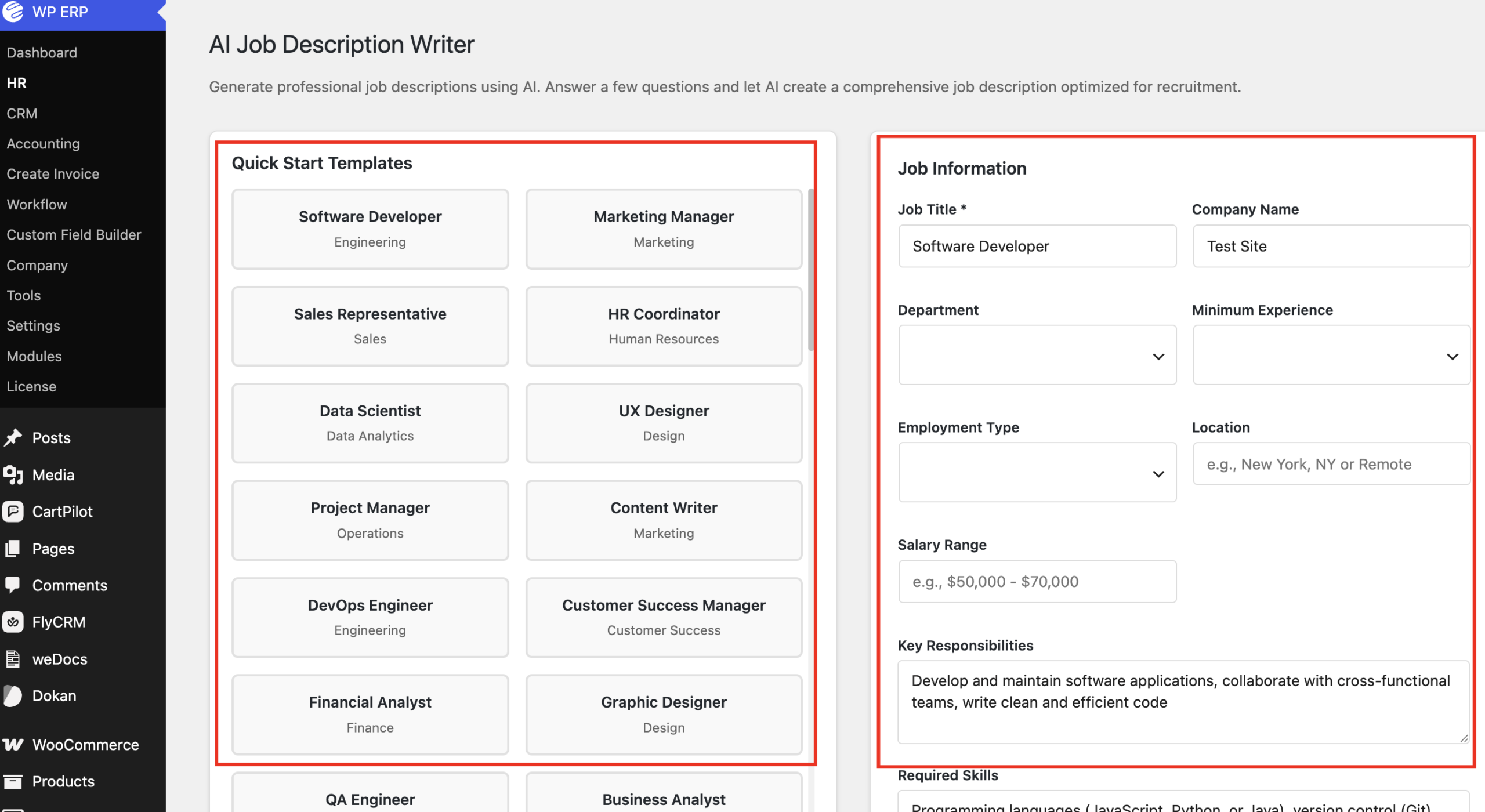
Task: Click the WP ERP logo icon
Action: (x=13, y=11)
